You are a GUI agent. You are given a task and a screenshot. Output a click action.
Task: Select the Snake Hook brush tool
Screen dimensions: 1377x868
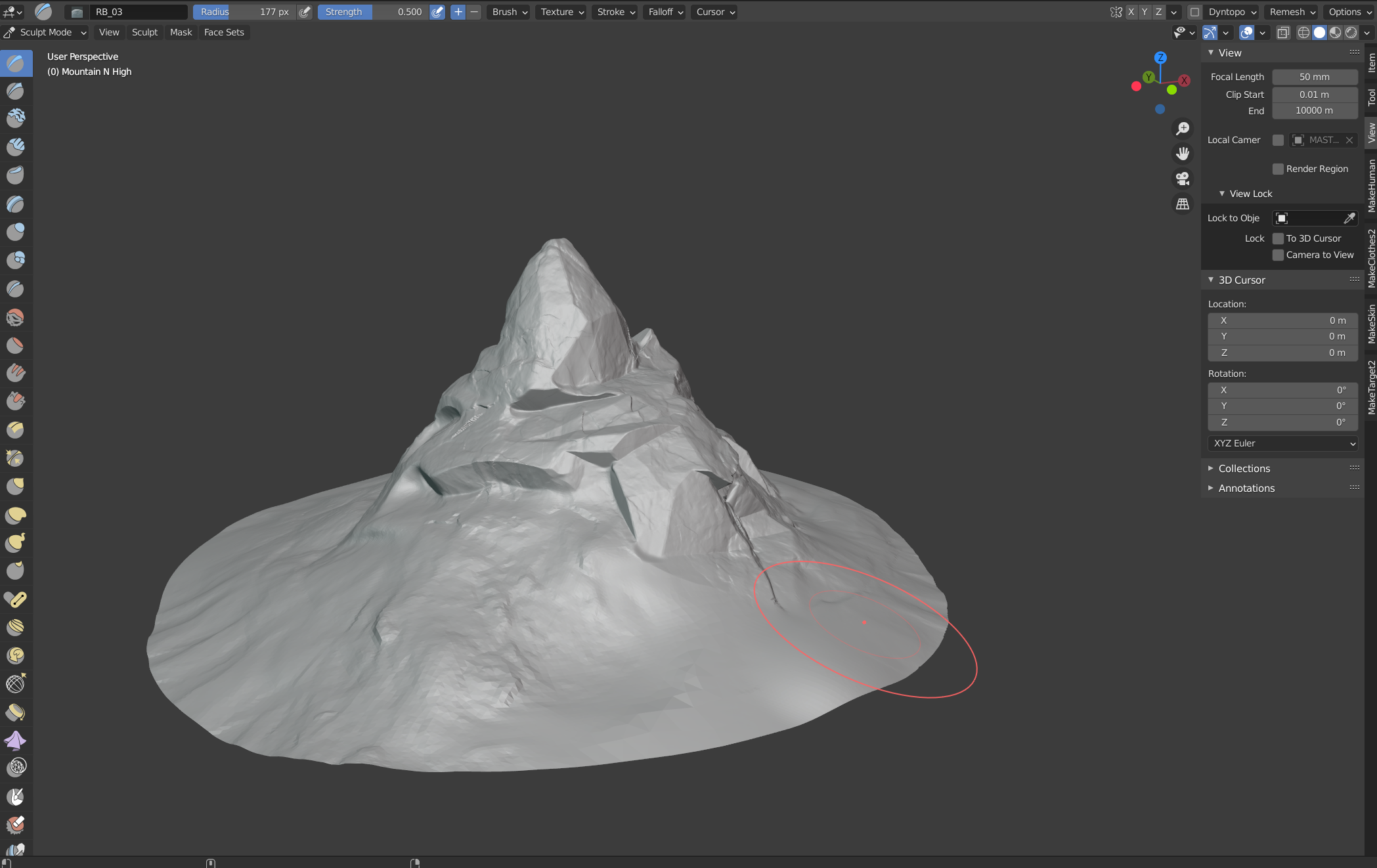(x=15, y=542)
